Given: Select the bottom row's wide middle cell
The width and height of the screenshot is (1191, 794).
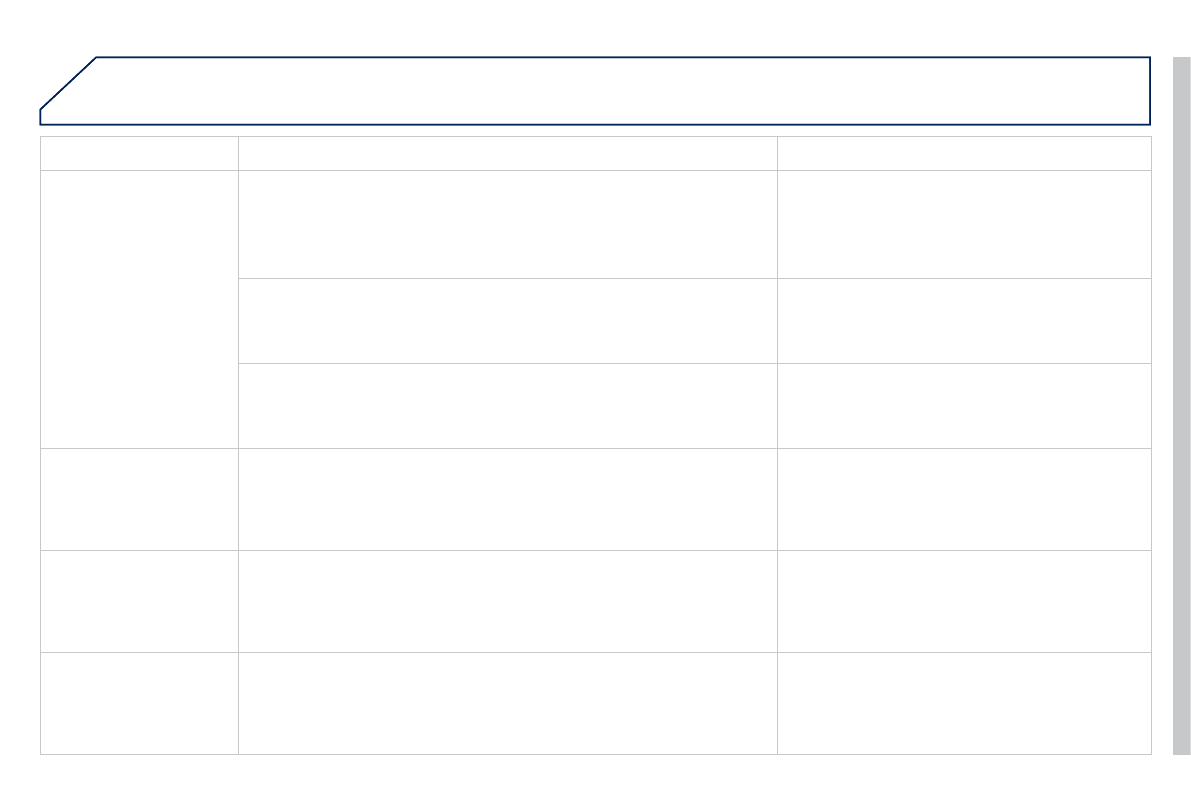Looking at the screenshot, I should point(507,703).
